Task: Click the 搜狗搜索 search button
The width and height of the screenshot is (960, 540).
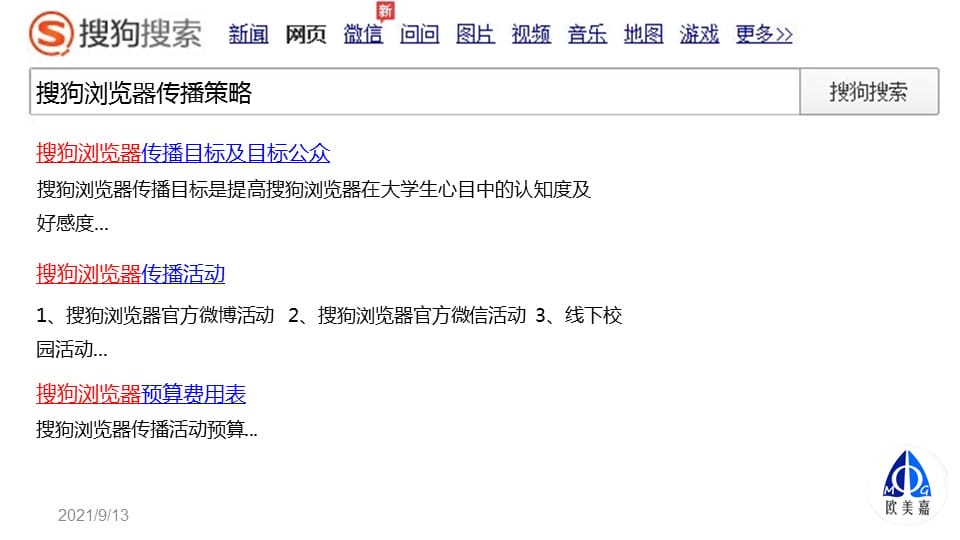Action: pyautogui.click(x=869, y=92)
